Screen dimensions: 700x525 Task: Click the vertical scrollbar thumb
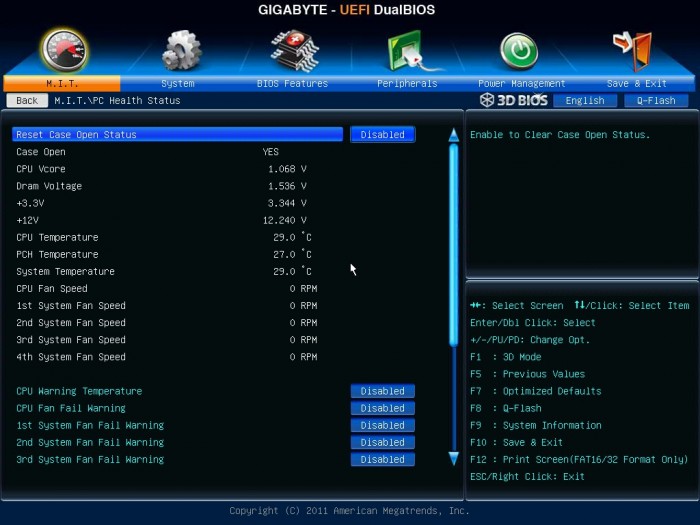pos(454,245)
